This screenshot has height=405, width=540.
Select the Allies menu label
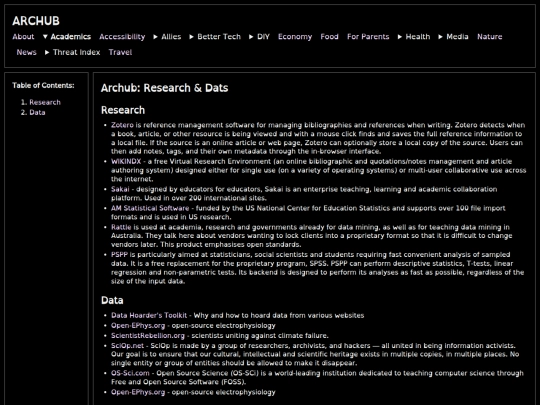point(171,37)
